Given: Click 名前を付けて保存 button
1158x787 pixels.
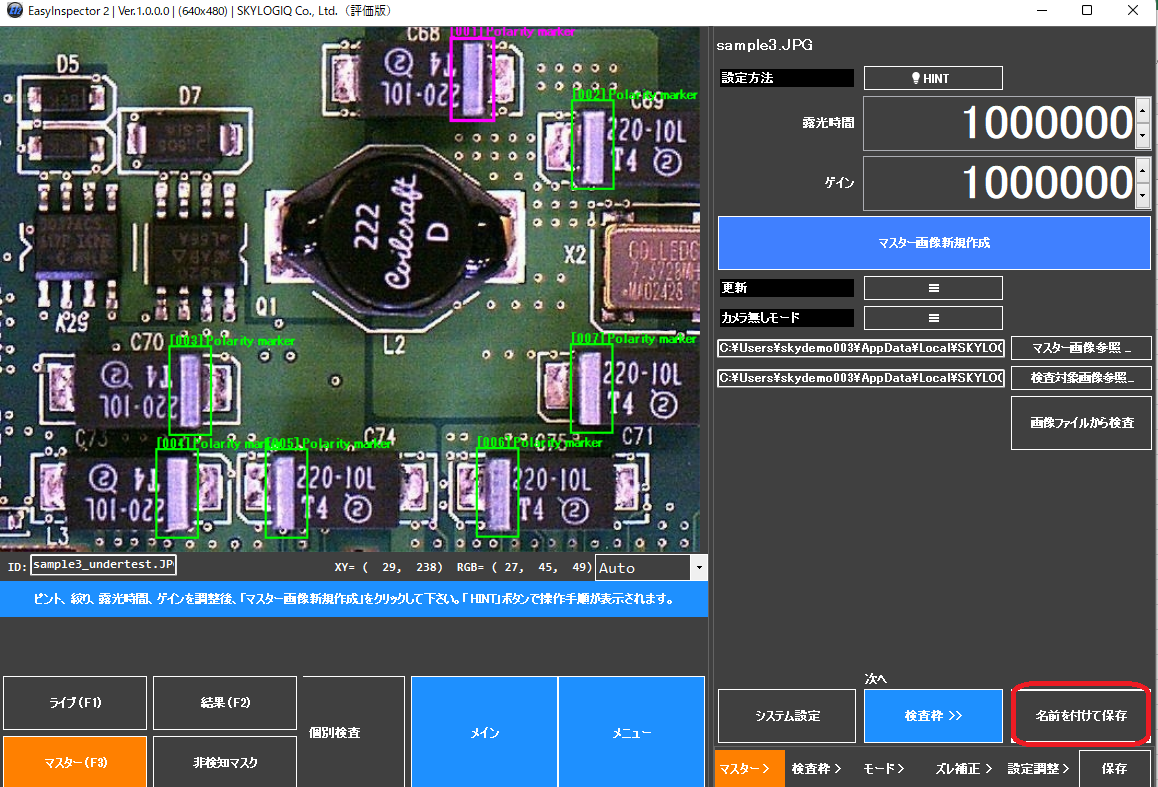Looking at the screenshot, I should pos(1081,715).
